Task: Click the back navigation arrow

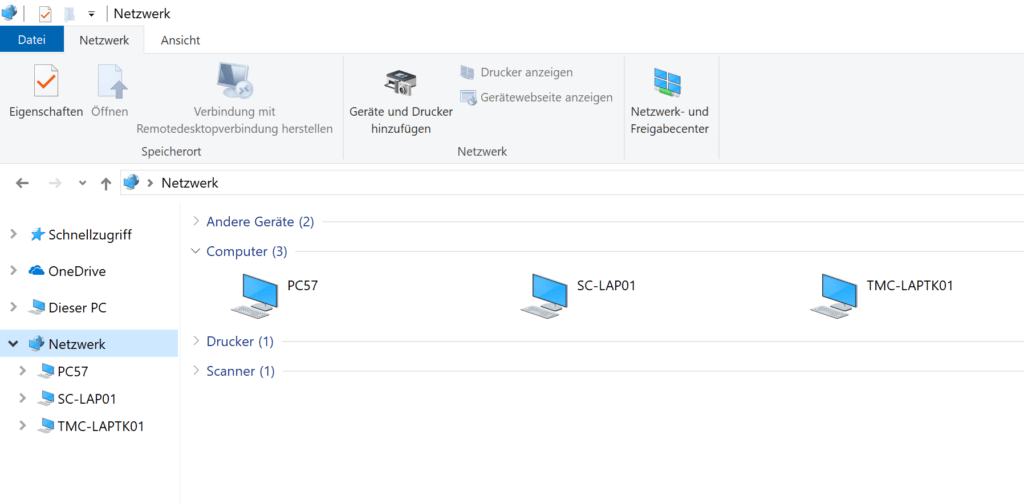Action: coord(23,183)
